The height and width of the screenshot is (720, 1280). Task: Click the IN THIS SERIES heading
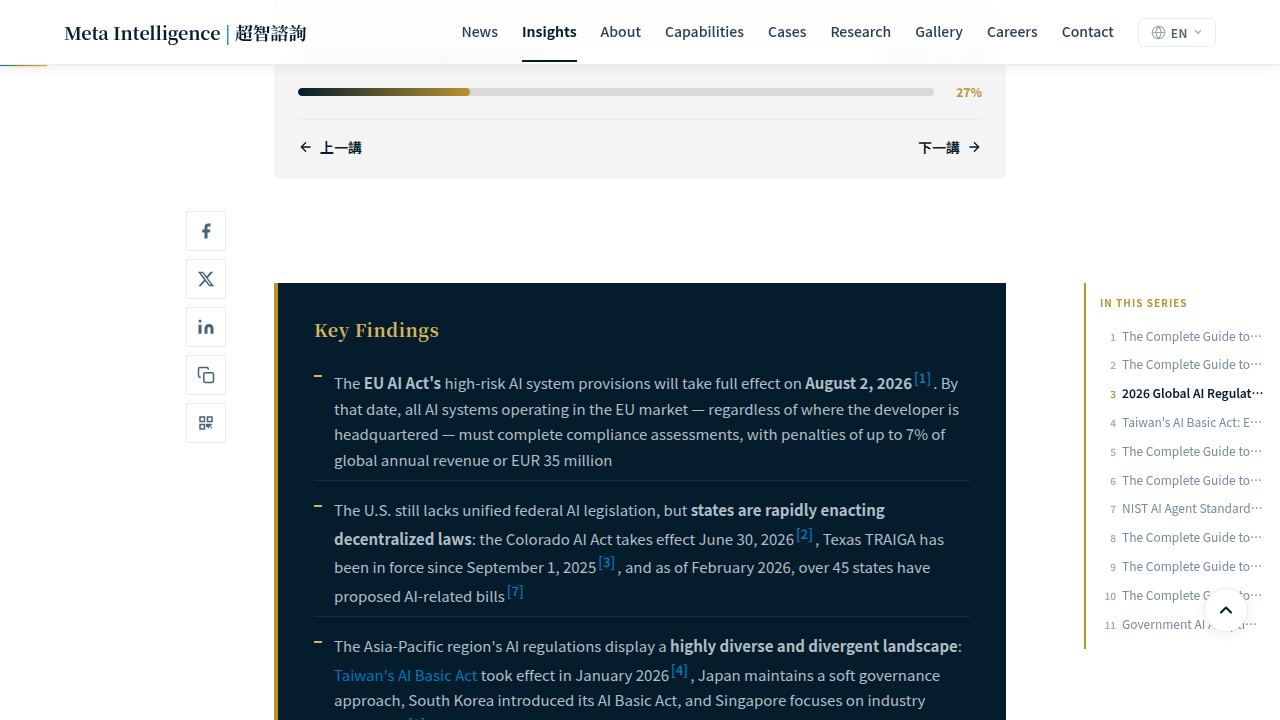coord(1143,303)
